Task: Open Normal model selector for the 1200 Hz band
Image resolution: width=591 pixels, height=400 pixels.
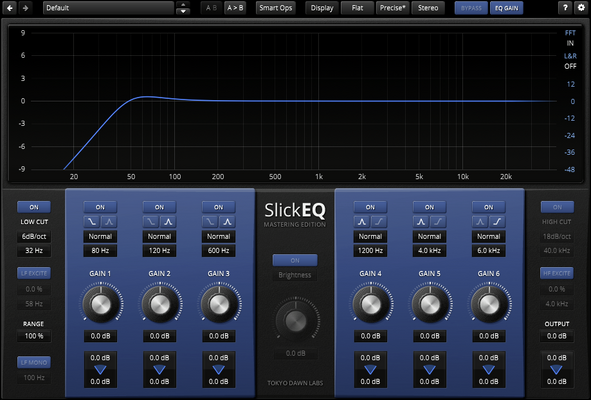Action: pos(370,236)
